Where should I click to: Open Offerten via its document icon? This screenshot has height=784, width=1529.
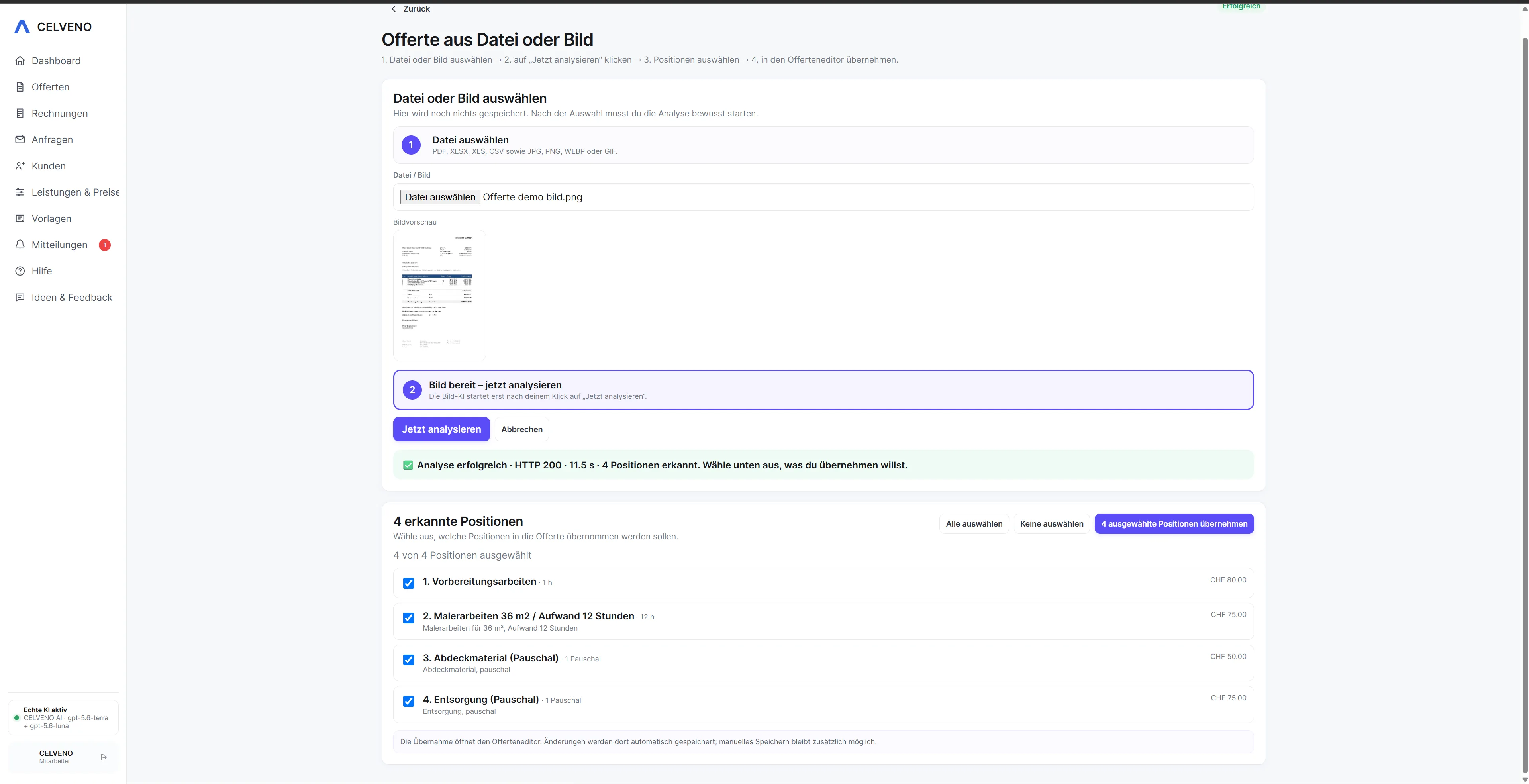[x=20, y=87]
